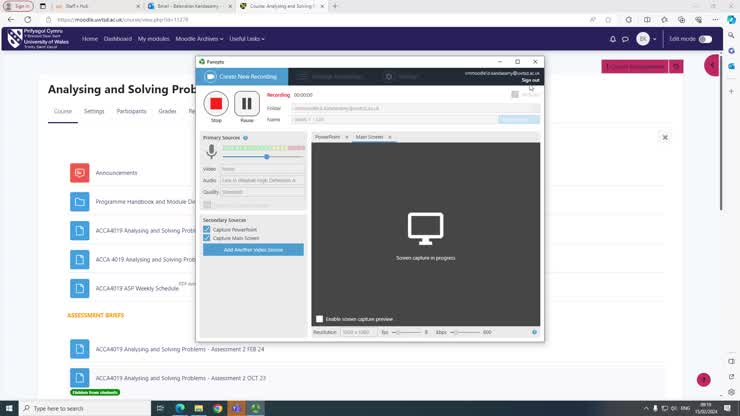Viewport: 740px width, 416px height.
Task: Click the help icon beside bitrate slider
Action: pos(534,332)
